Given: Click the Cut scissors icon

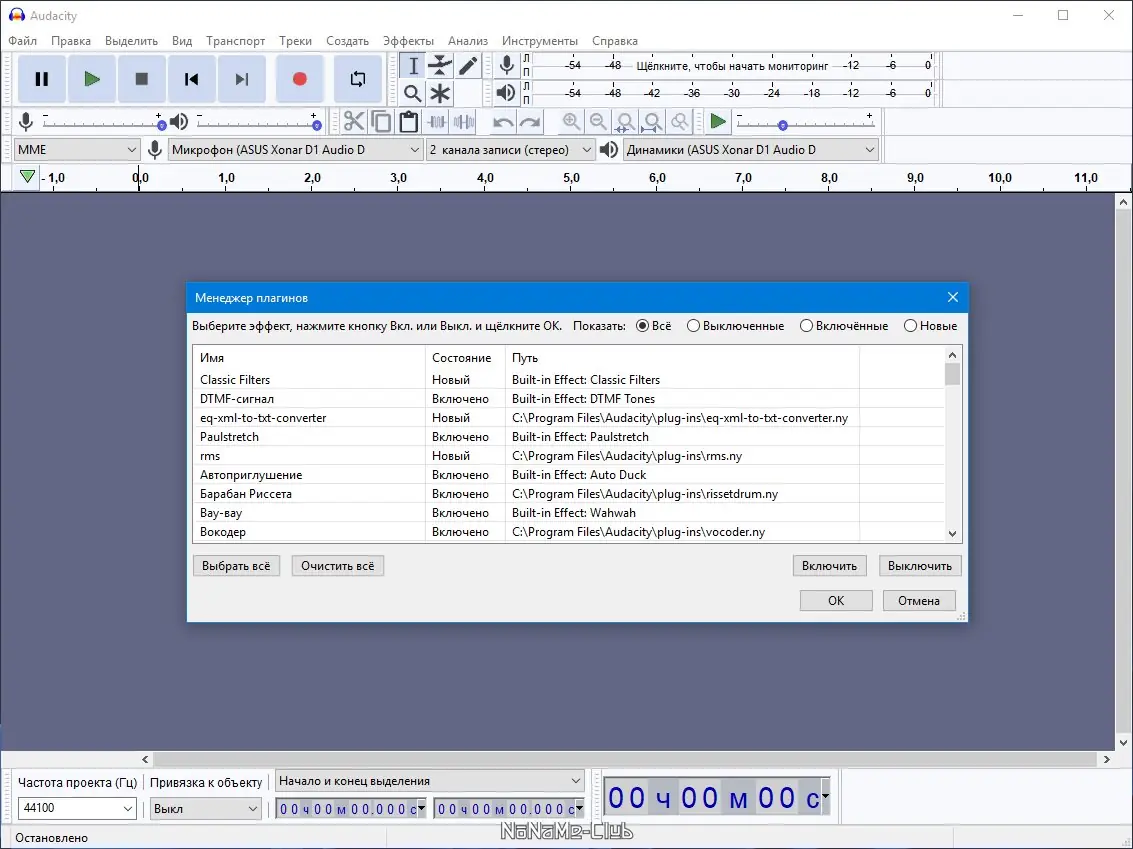Looking at the screenshot, I should [x=353, y=122].
